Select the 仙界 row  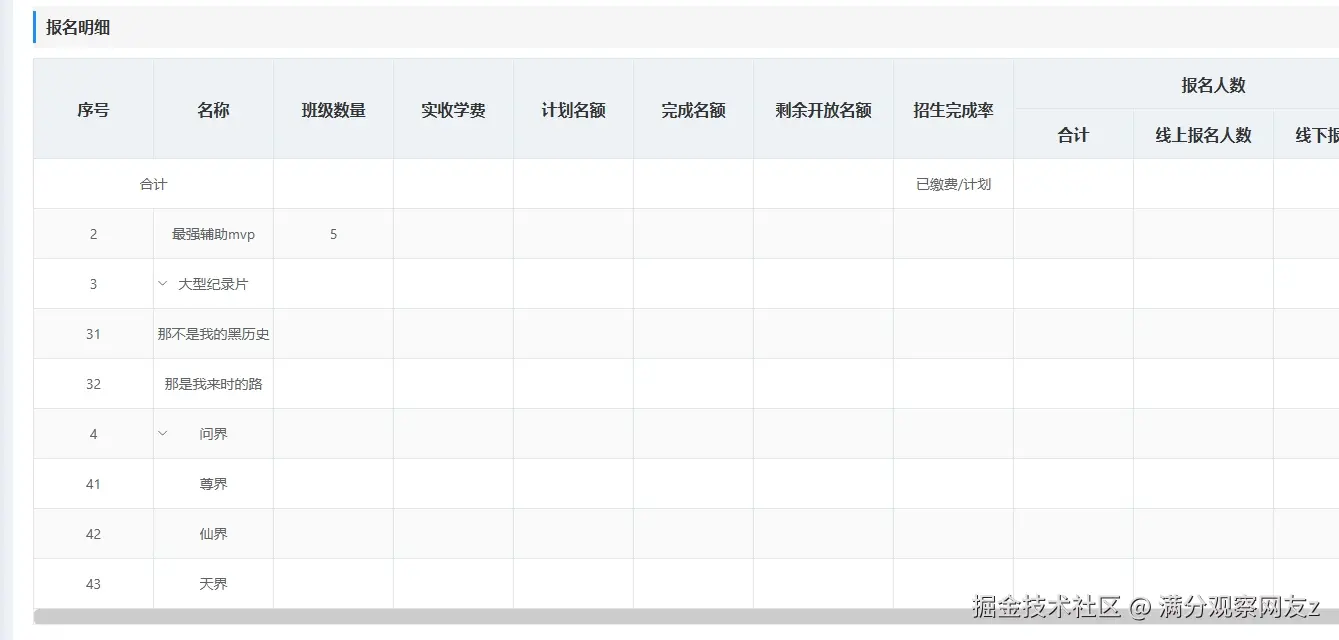pos(212,533)
